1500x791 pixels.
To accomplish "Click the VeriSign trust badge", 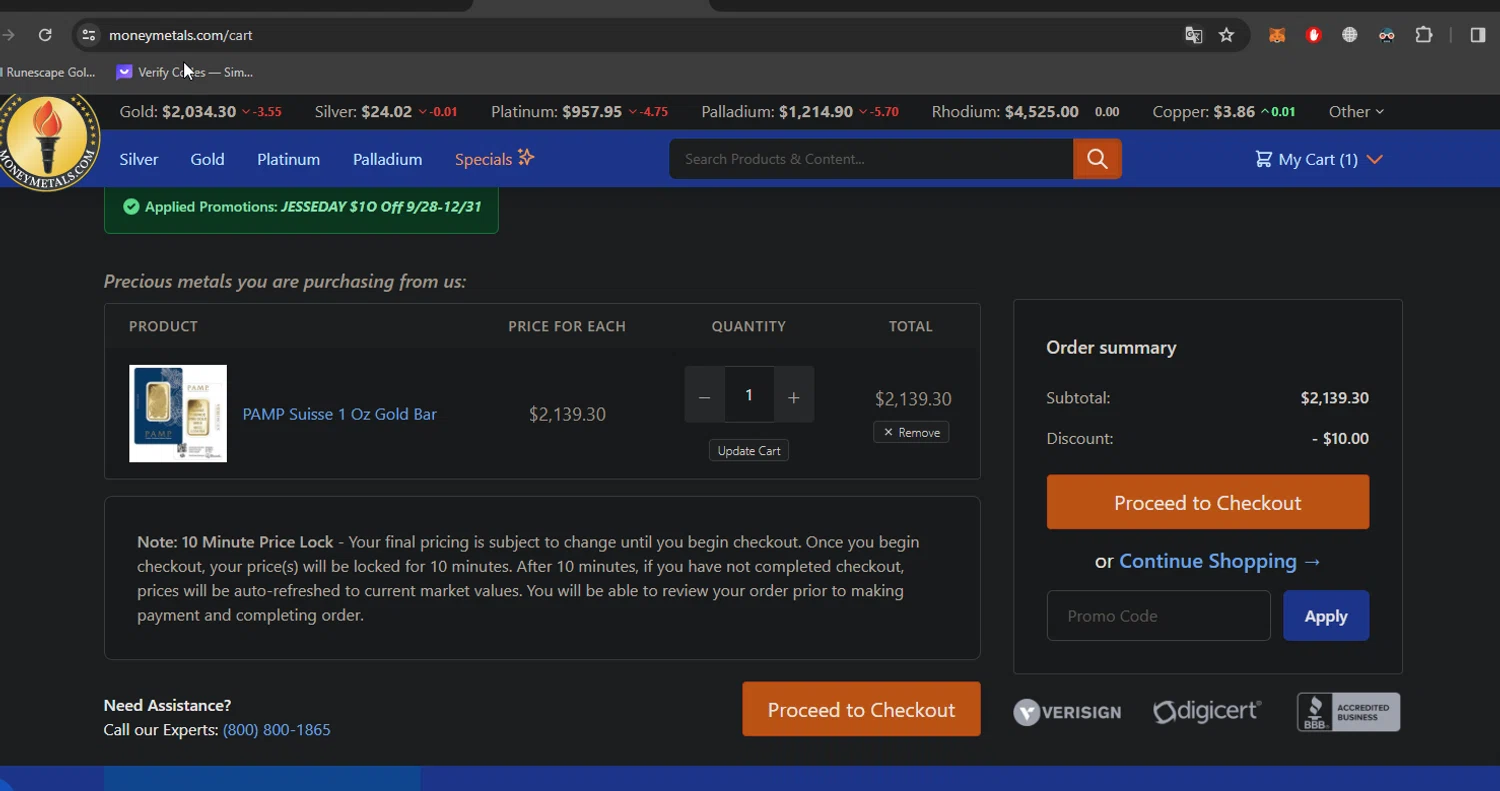I will pos(1067,712).
